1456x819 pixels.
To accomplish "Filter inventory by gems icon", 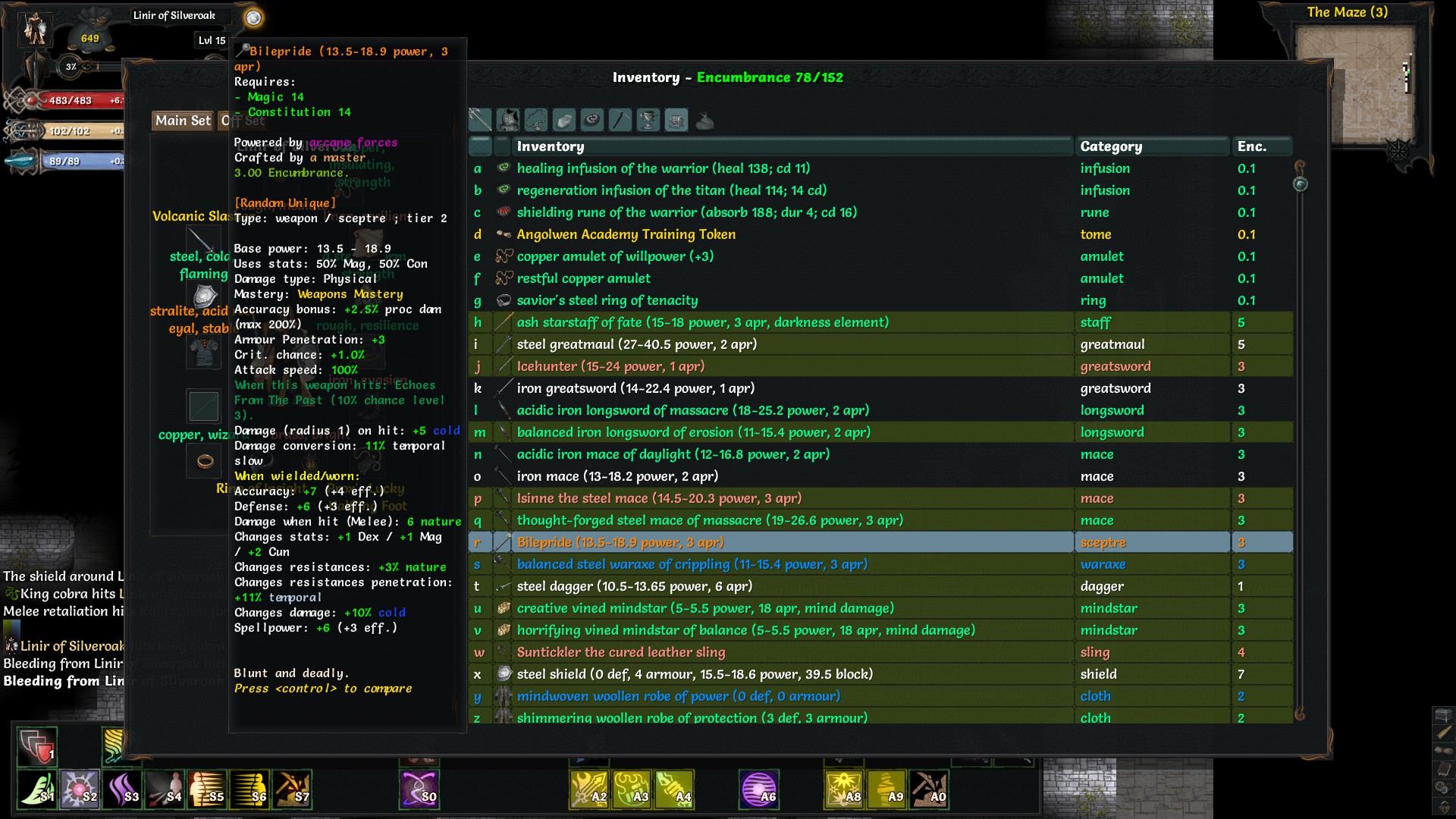I will coord(564,120).
